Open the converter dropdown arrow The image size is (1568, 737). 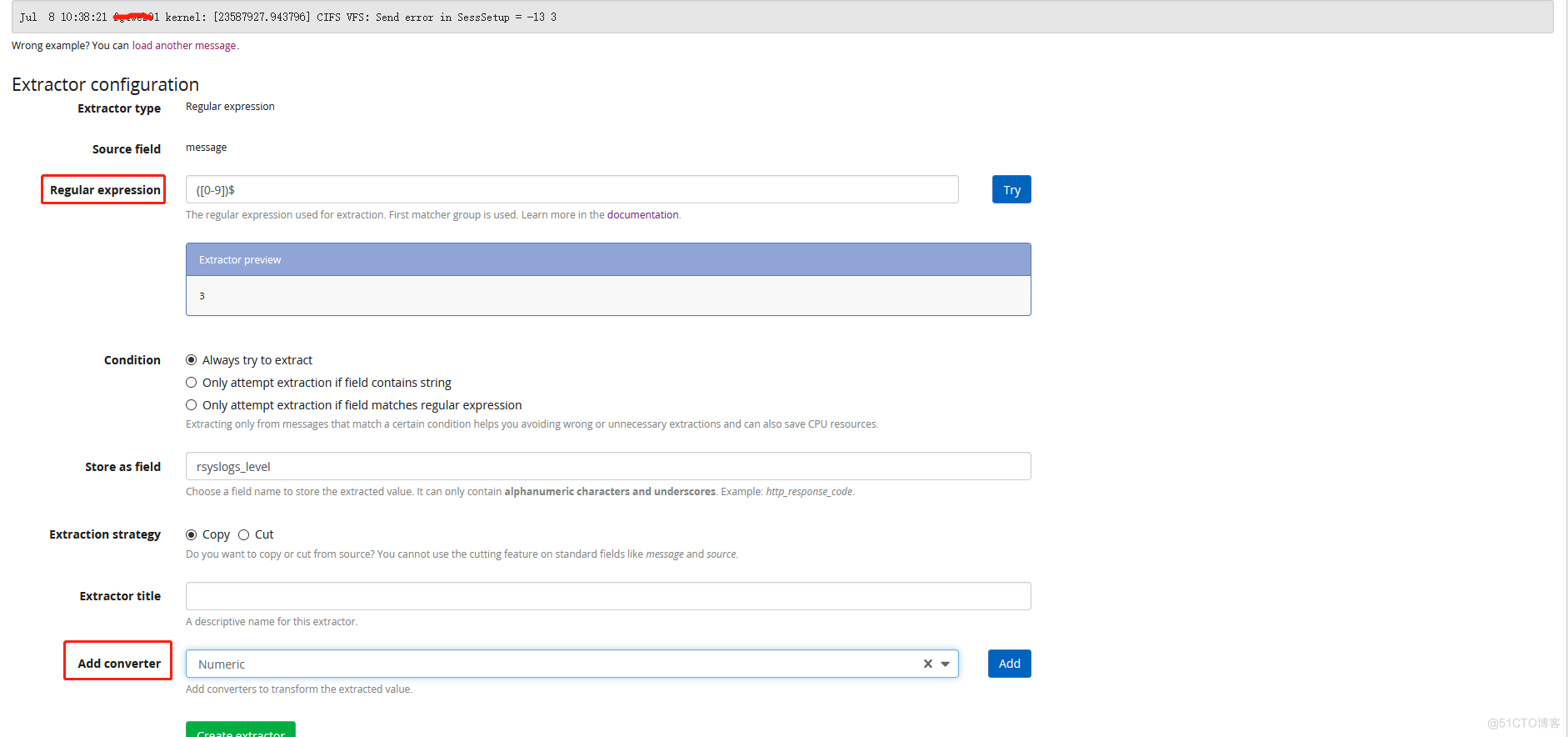point(946,664)
